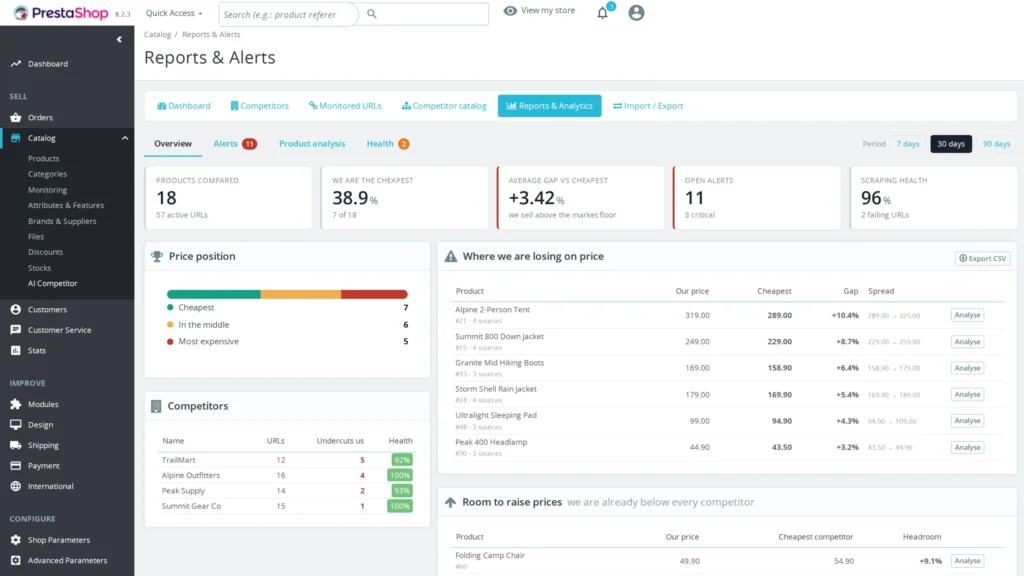Open Monitoring in the Catalog submenu

point(47,190)
